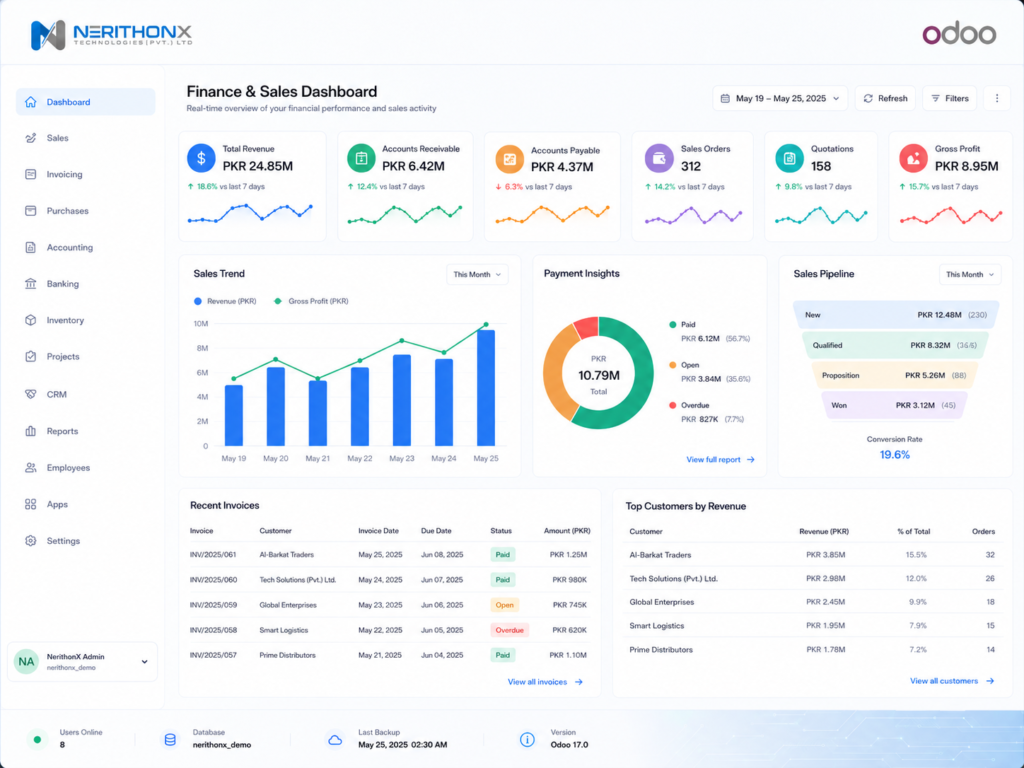Click the Overdue status badge for INV/2025/058

point(509,630)
